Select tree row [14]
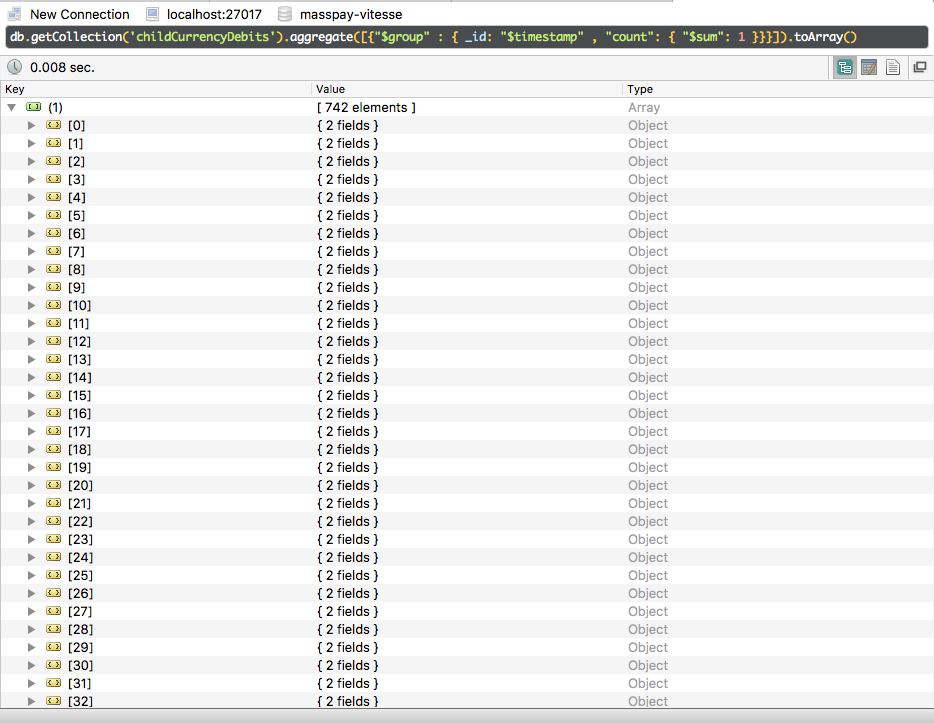 [466, 377]
